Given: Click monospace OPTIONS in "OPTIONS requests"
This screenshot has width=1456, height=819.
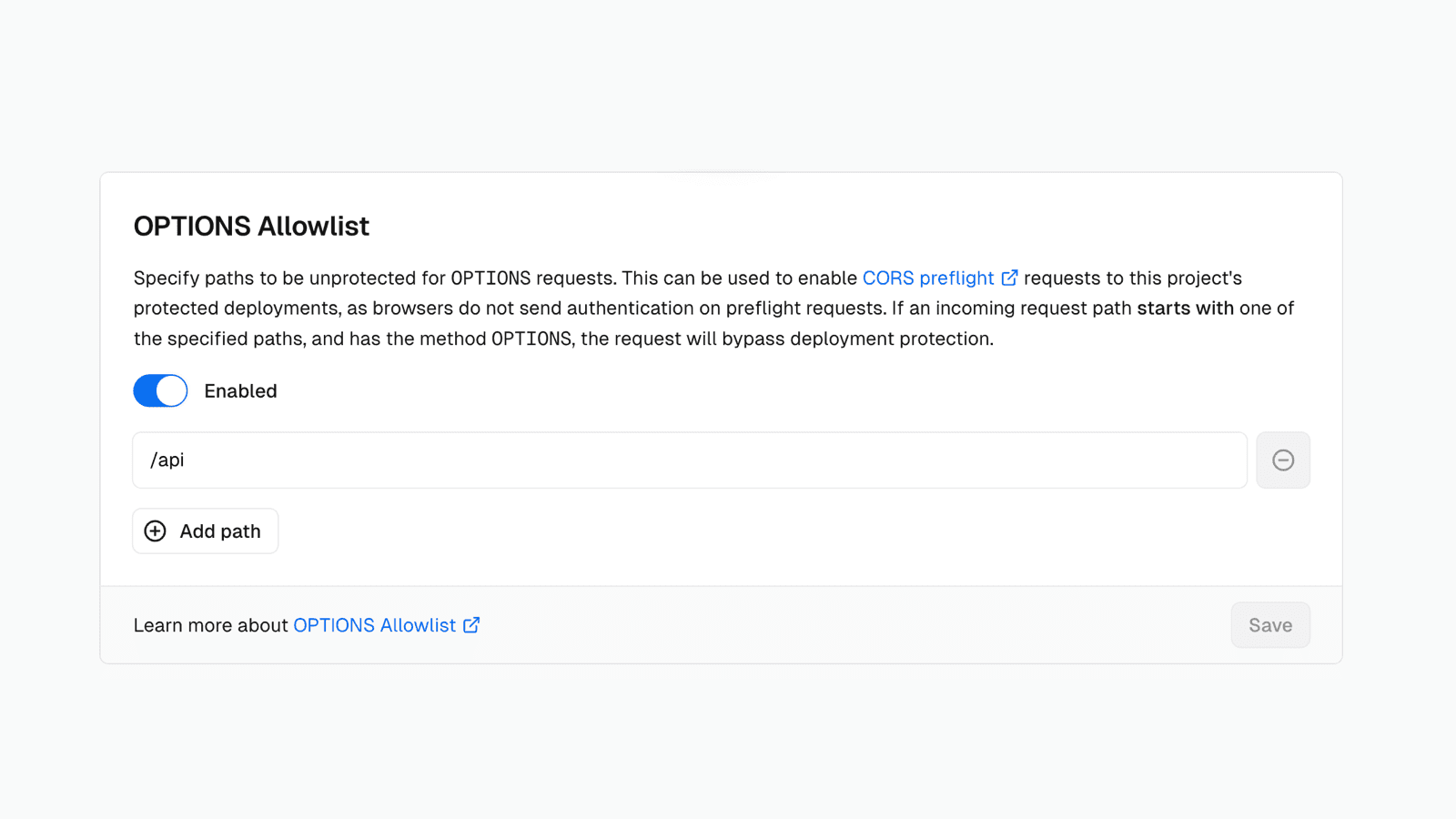Looking at the screenshot, I should point(490,278).
